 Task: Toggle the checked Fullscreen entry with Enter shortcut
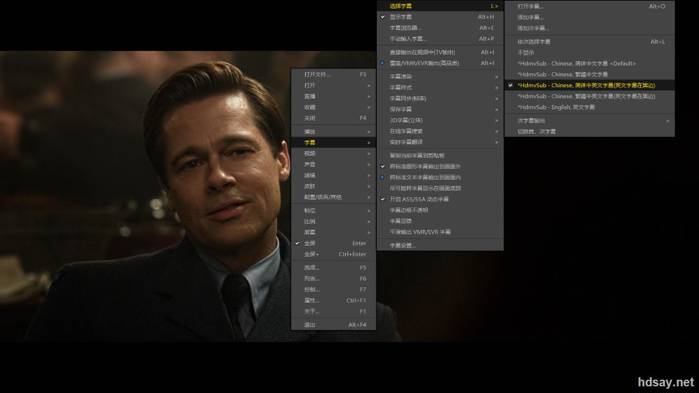pyautogui.click(x=333, y=243)
